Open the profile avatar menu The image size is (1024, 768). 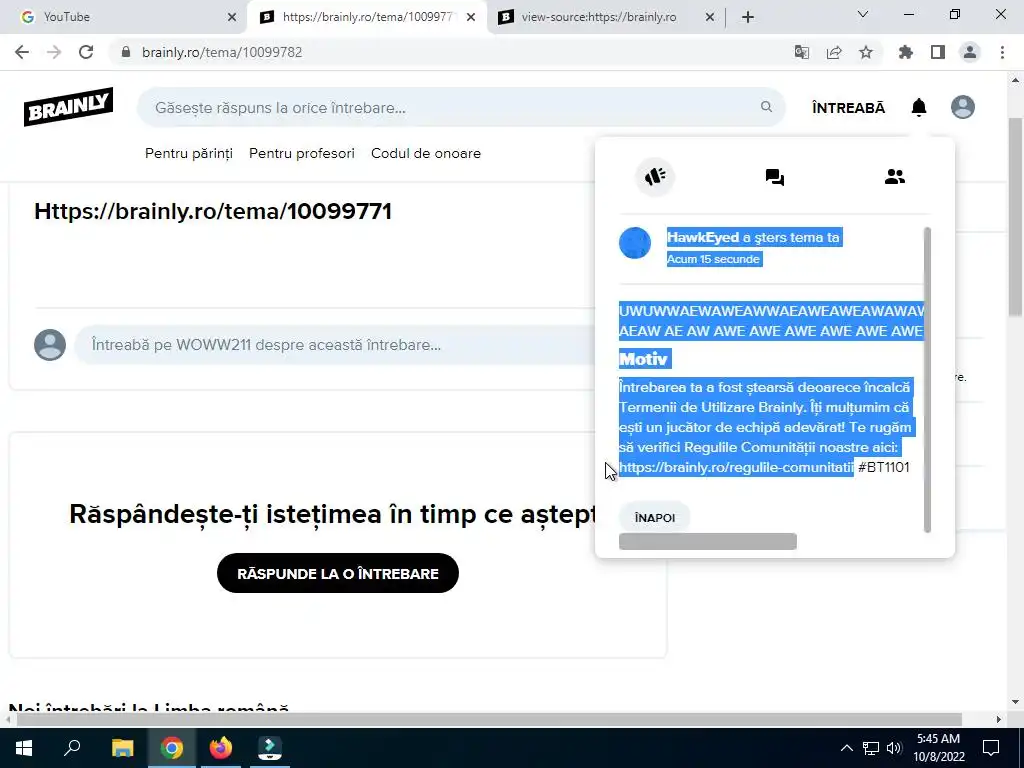tap(963, 107)
